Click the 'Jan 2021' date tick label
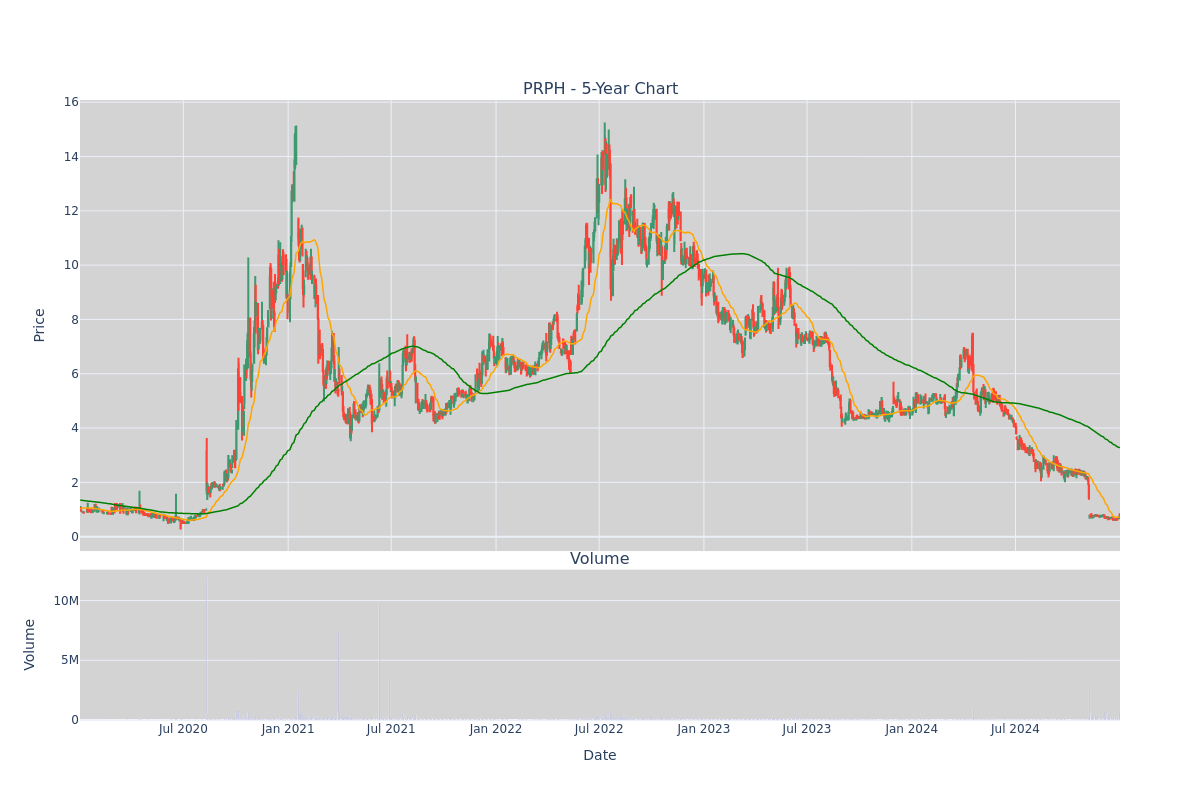Viewport: 1200px width, 800px height. coord(288,729)
